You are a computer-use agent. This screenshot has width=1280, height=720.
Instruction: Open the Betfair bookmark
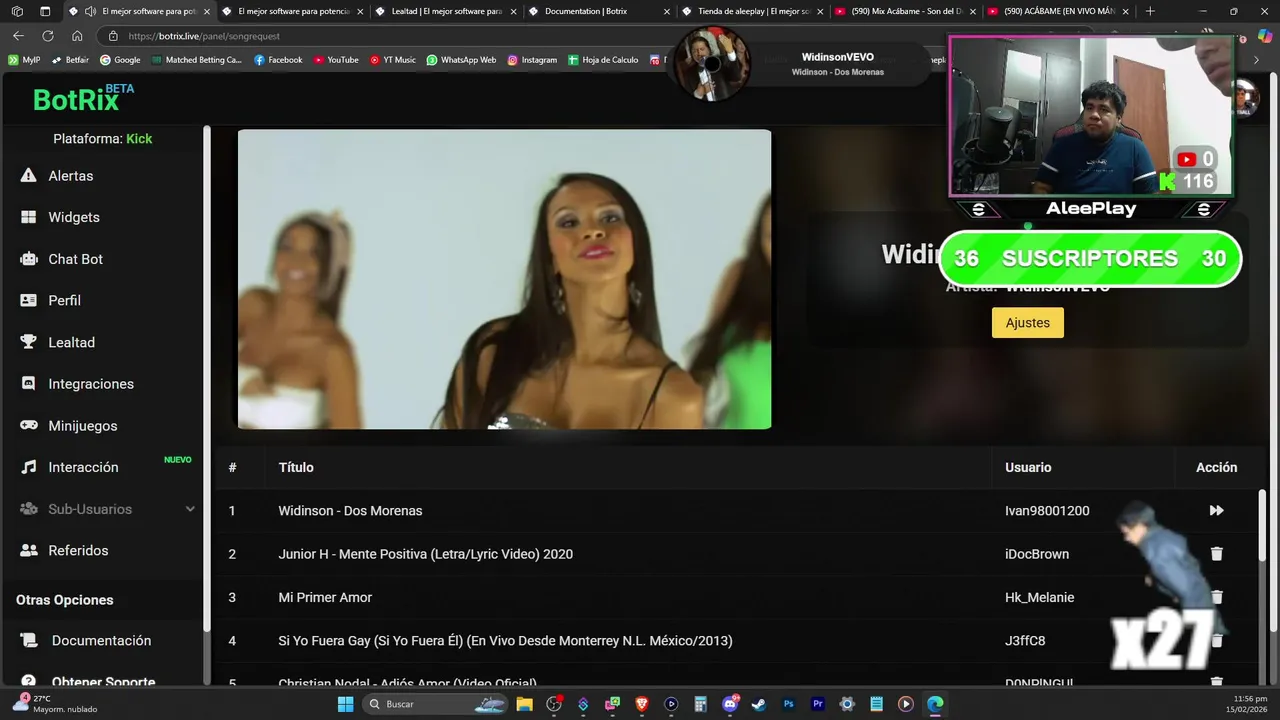coord(70,60)
